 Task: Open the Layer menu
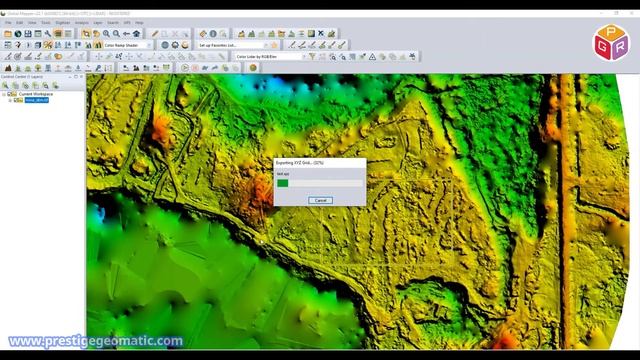coord(98,23)
